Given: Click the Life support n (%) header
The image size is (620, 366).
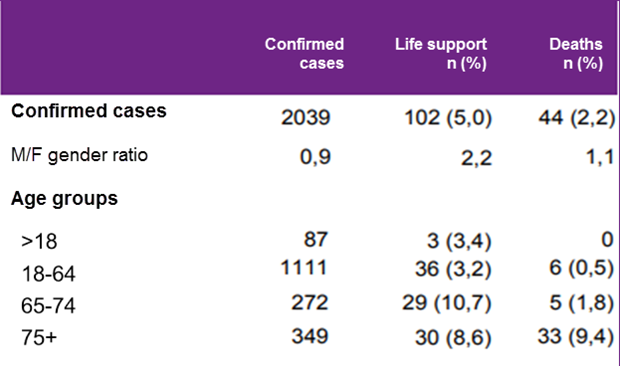Looking at the screenshot, I should point(441,54).
